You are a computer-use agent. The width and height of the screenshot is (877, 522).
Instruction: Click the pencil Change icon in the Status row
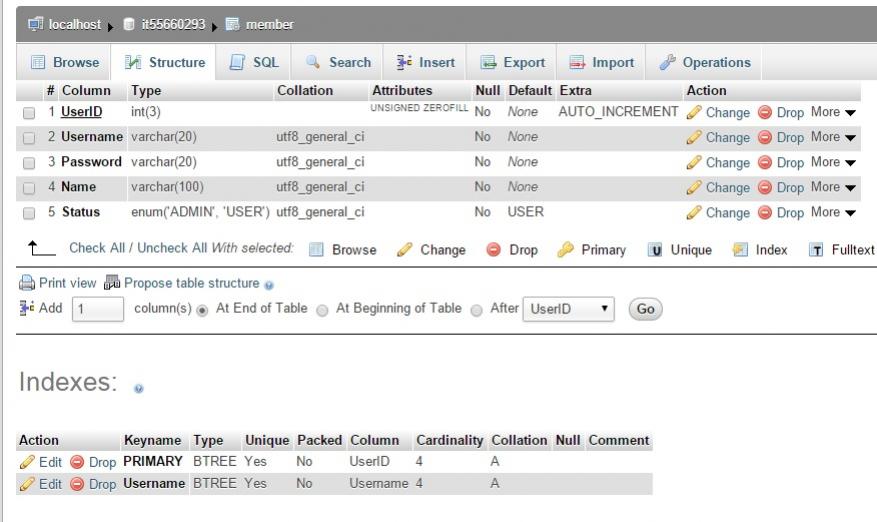694,213
